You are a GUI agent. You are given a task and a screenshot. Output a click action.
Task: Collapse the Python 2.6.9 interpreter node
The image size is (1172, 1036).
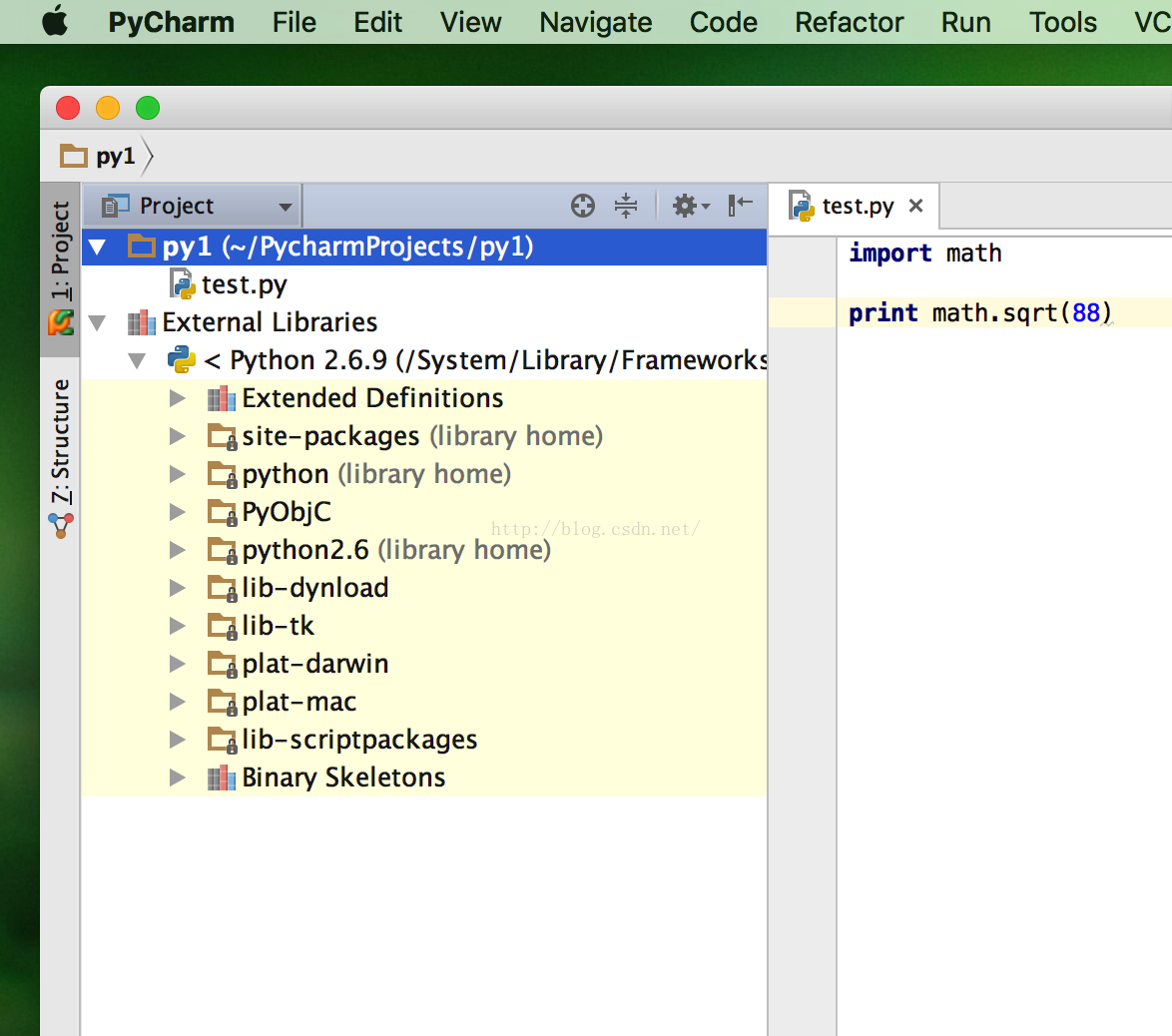[137, 361]
